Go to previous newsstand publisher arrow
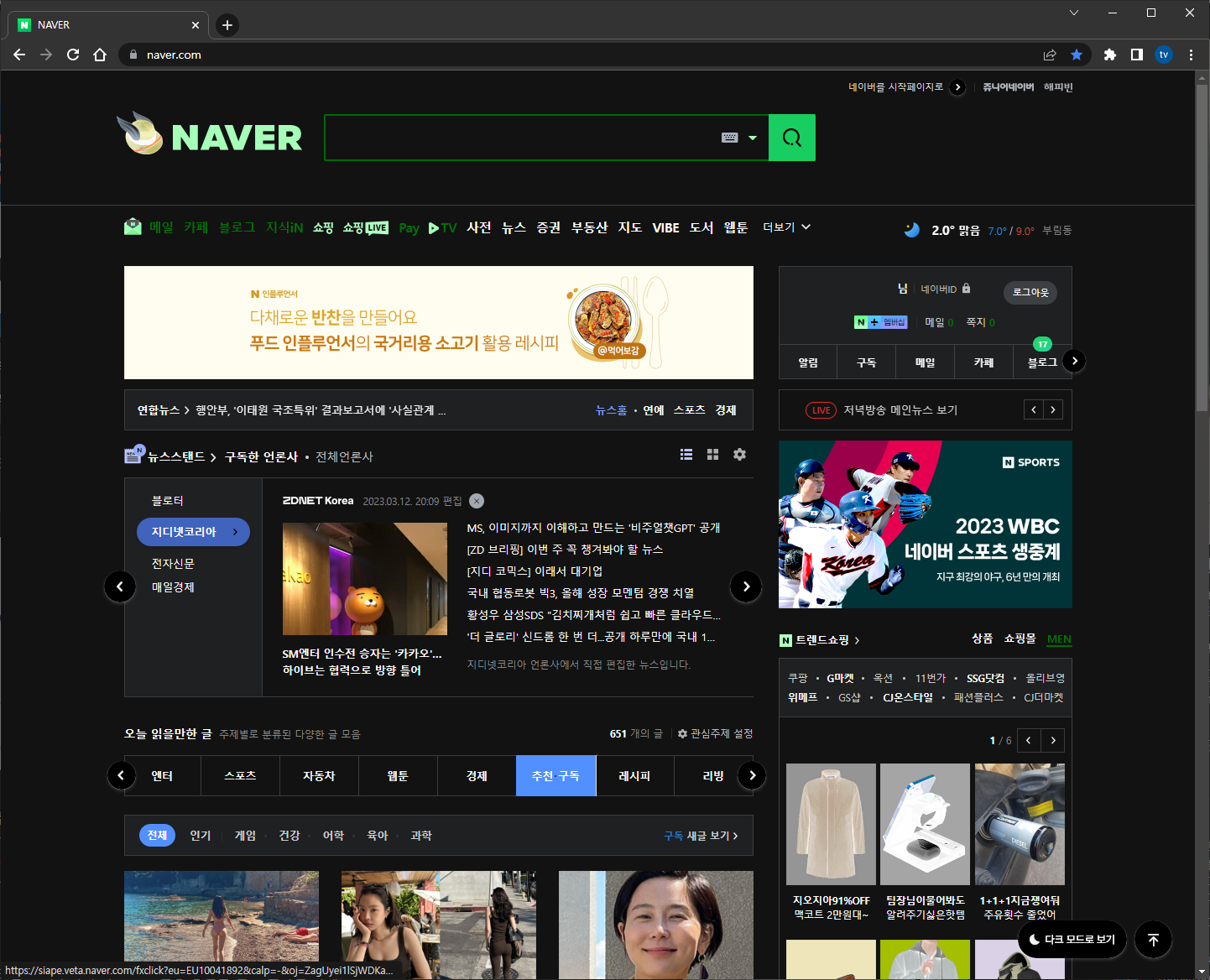1210x980 pixels. click(120, 586)
